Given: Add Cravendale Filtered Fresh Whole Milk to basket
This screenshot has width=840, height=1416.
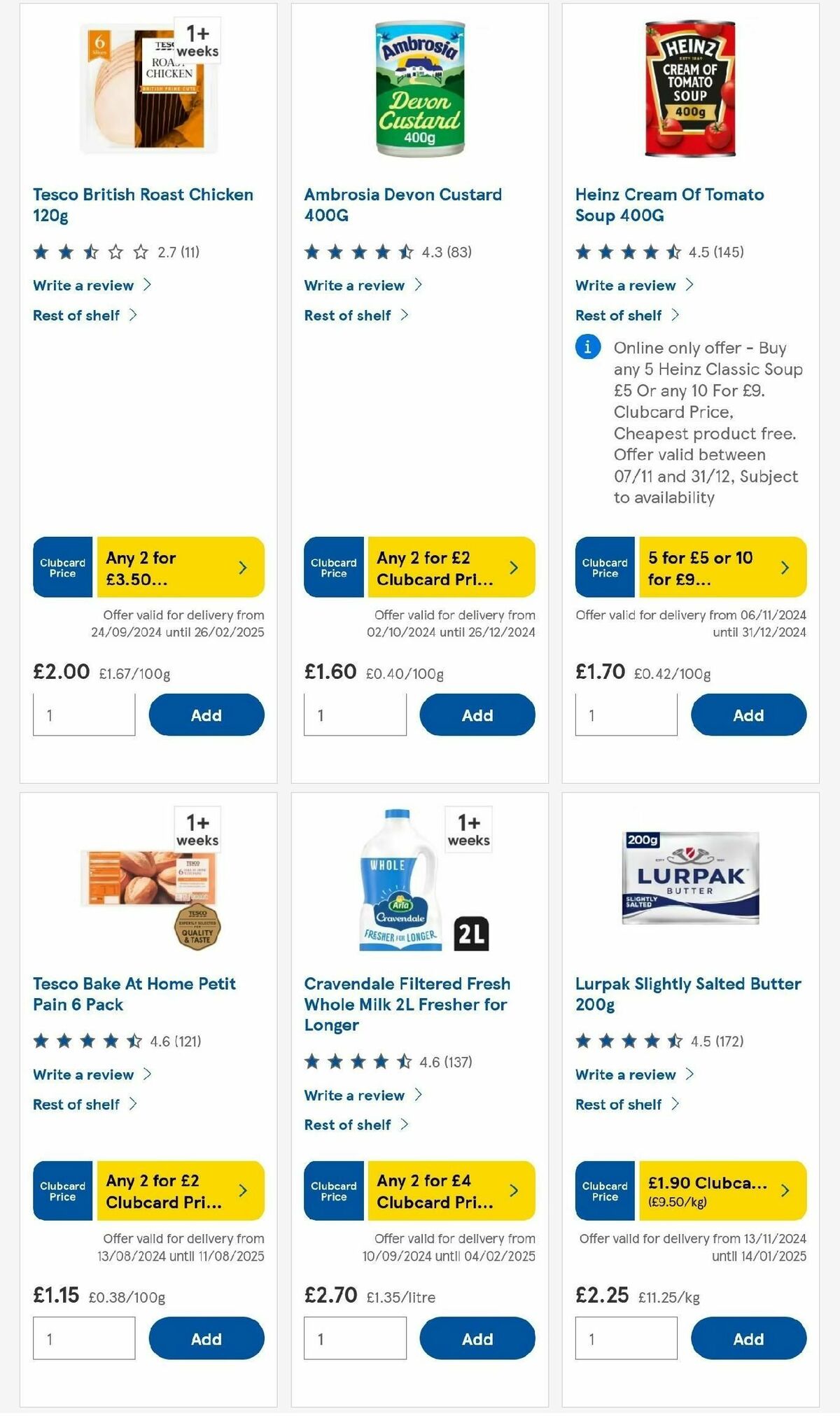Looking at the screenshot, I should (477, 1338).
